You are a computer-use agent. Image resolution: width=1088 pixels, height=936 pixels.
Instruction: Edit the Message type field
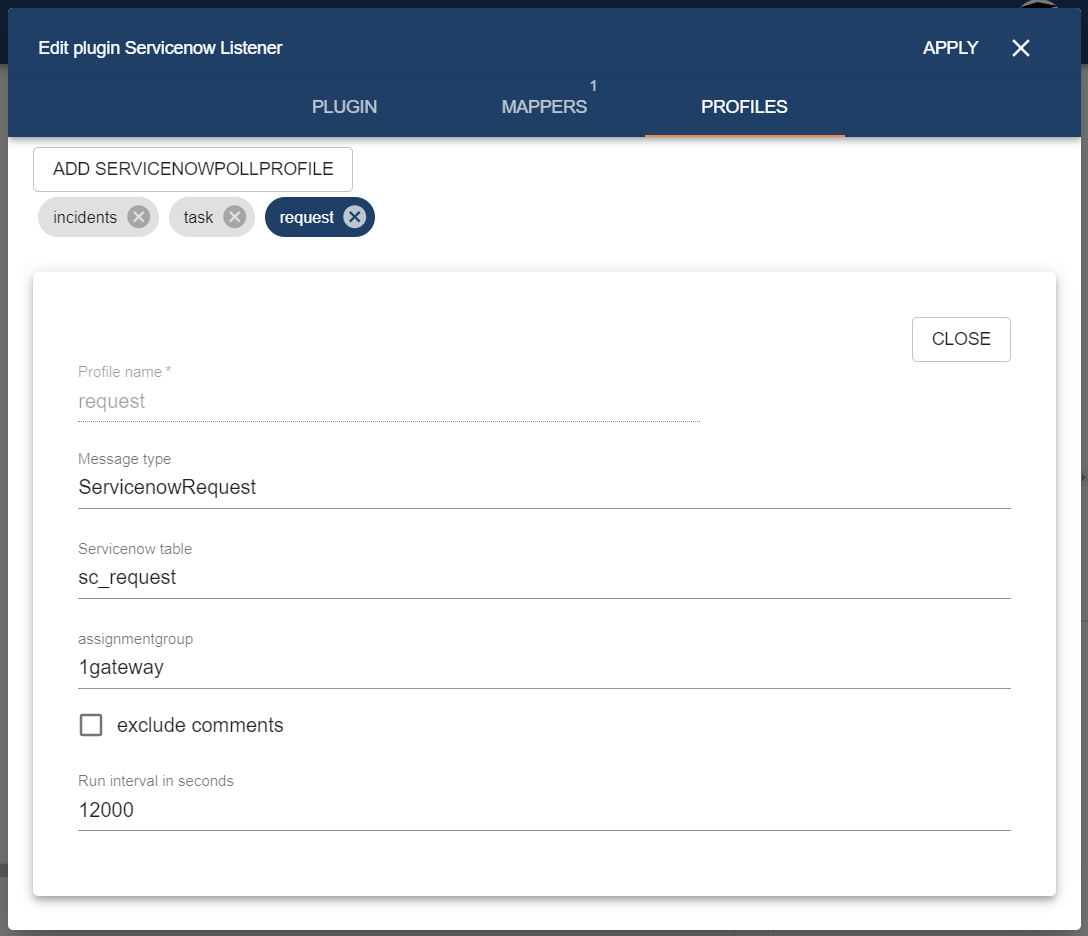pyautogui.click(x=543, y=488)
